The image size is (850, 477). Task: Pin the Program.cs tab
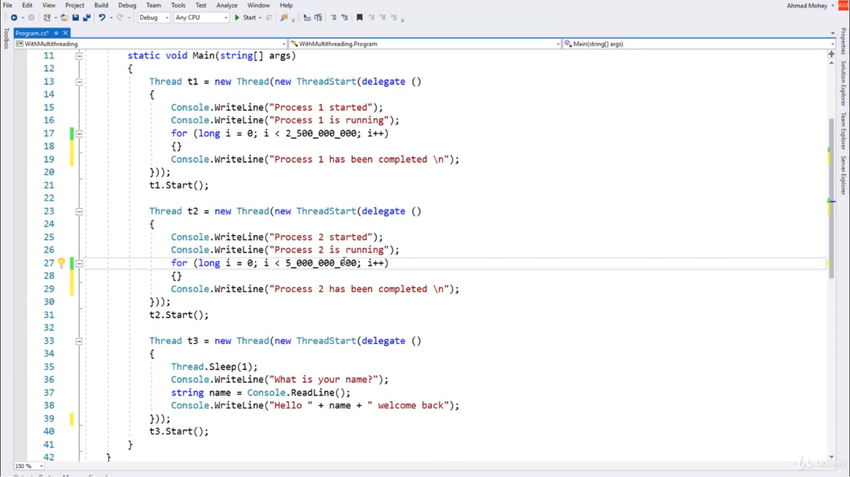coord(56,33)
